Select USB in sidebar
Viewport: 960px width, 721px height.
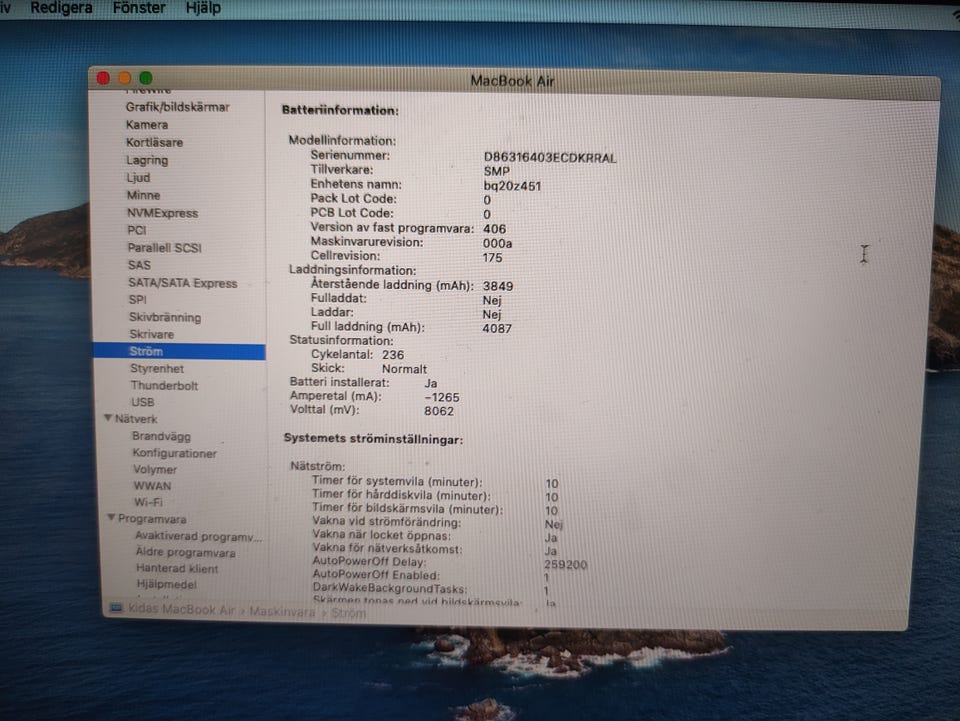pos(143,402)
